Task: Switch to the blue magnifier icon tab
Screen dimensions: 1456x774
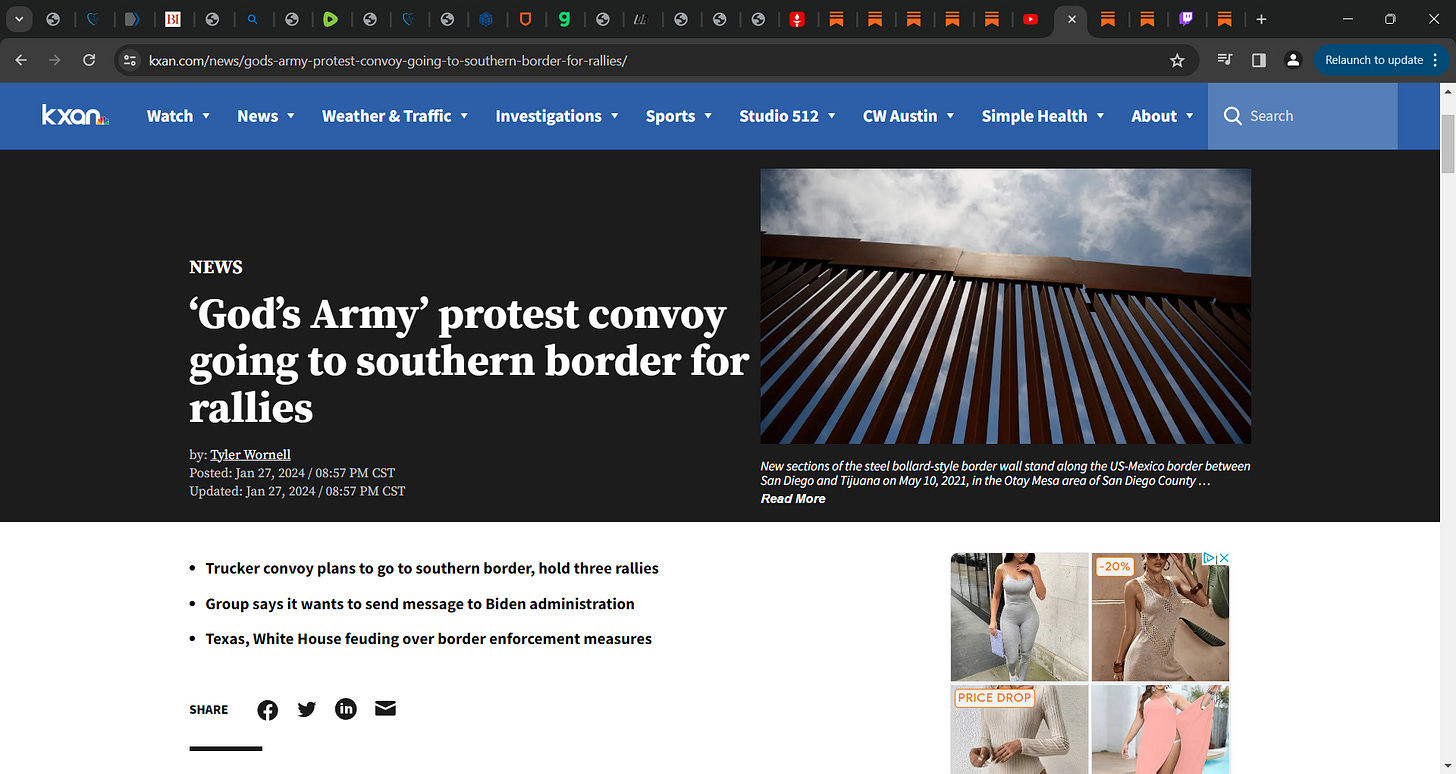Action: pyautogui.click(x=252, y=19)
